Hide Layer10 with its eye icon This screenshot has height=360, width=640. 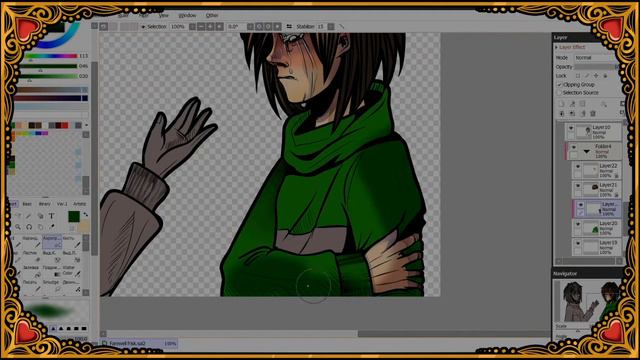point(571,128)
